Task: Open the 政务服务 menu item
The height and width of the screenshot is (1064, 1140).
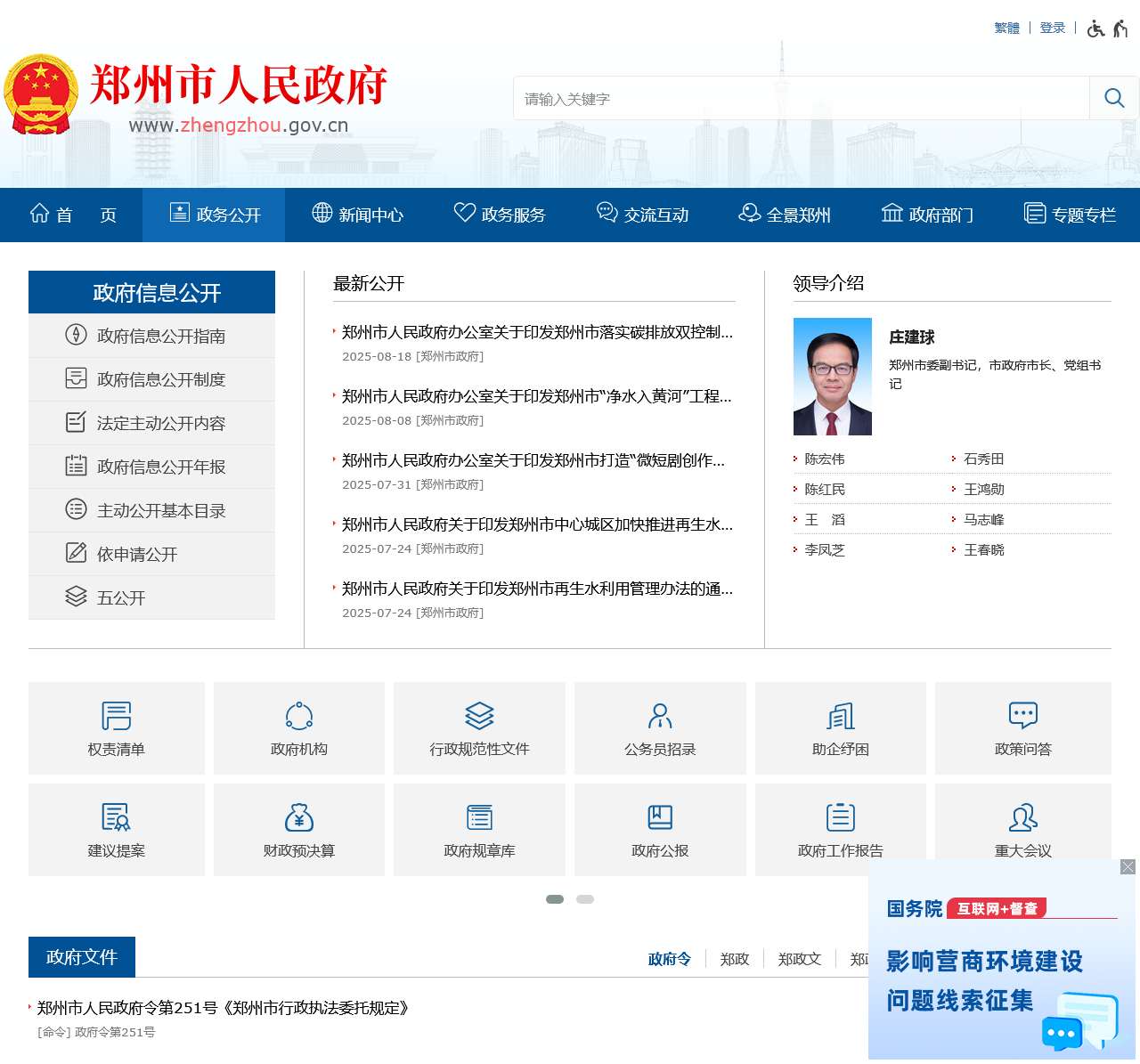Action: 500,215
